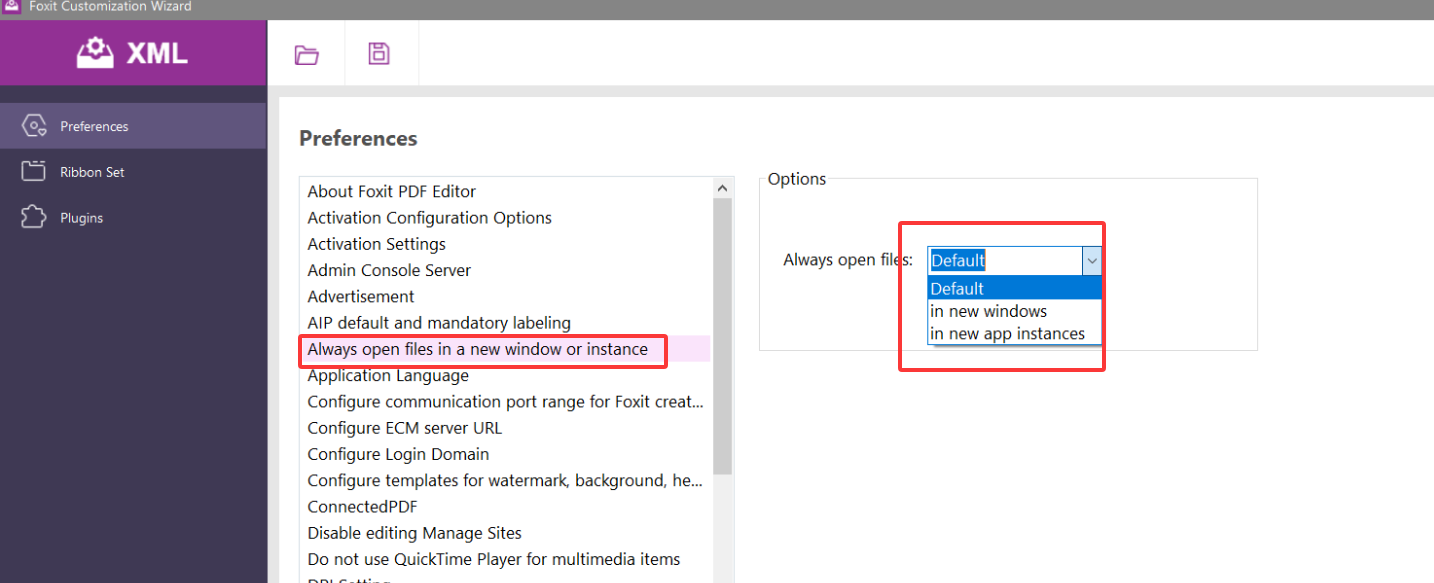Select 'Activation Settings' in the preferences list

[x=376, y=244]
